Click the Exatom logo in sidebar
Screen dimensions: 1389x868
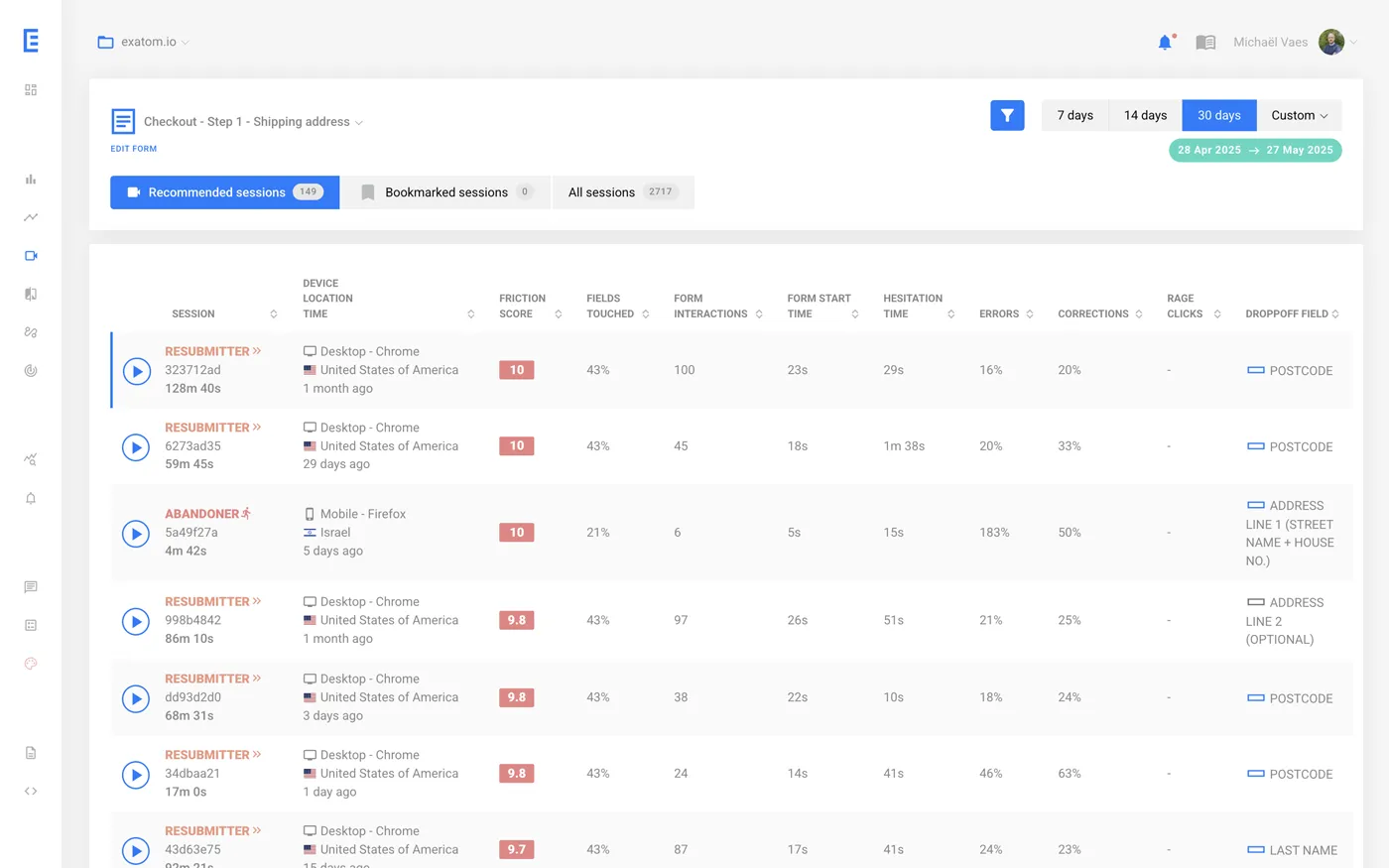[31, 40]
